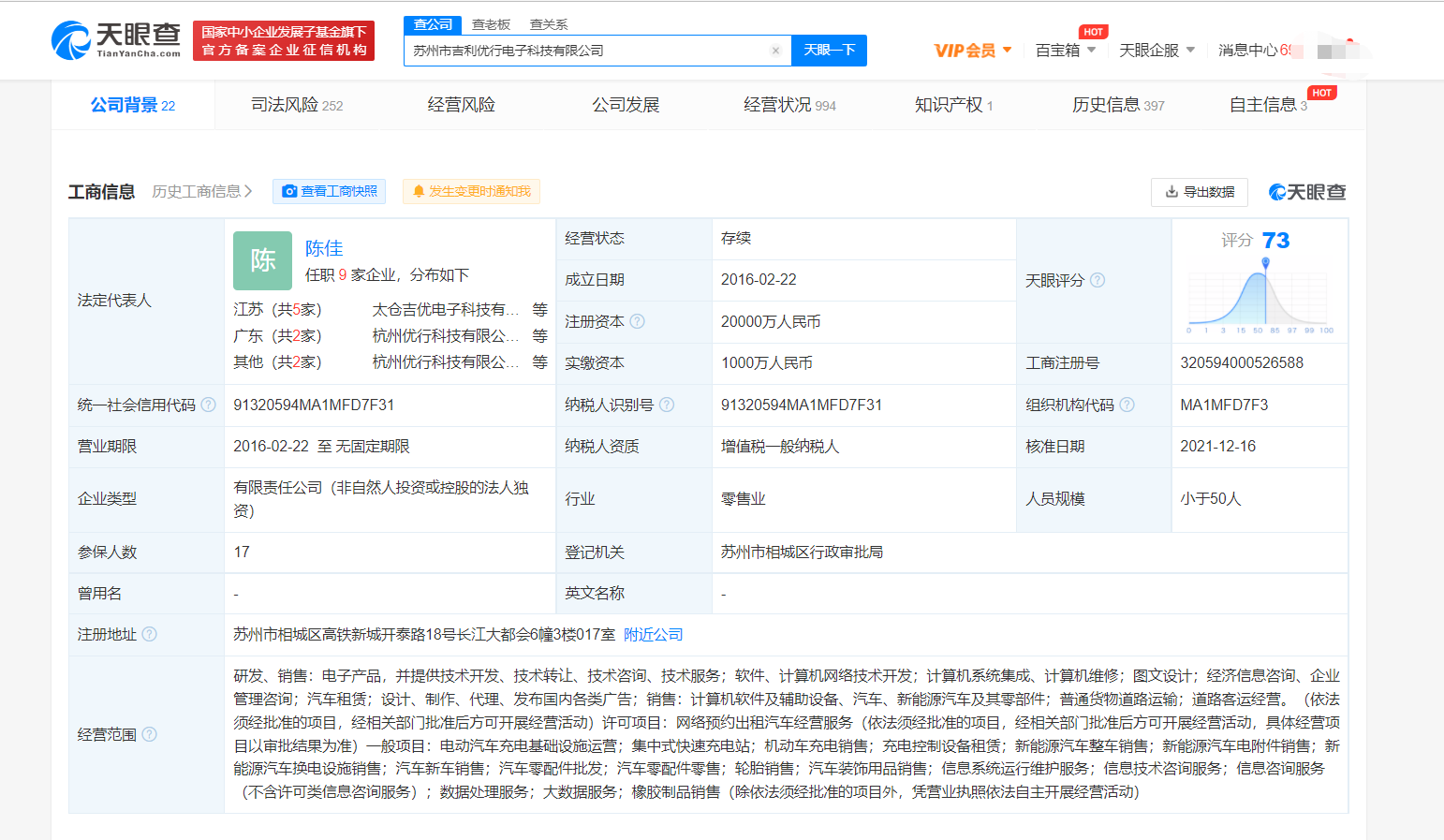Click the help icon beside 纳税人识别号
Image resolution: width=1444 pixels, height=840 pixels.
tap(666, 405)
